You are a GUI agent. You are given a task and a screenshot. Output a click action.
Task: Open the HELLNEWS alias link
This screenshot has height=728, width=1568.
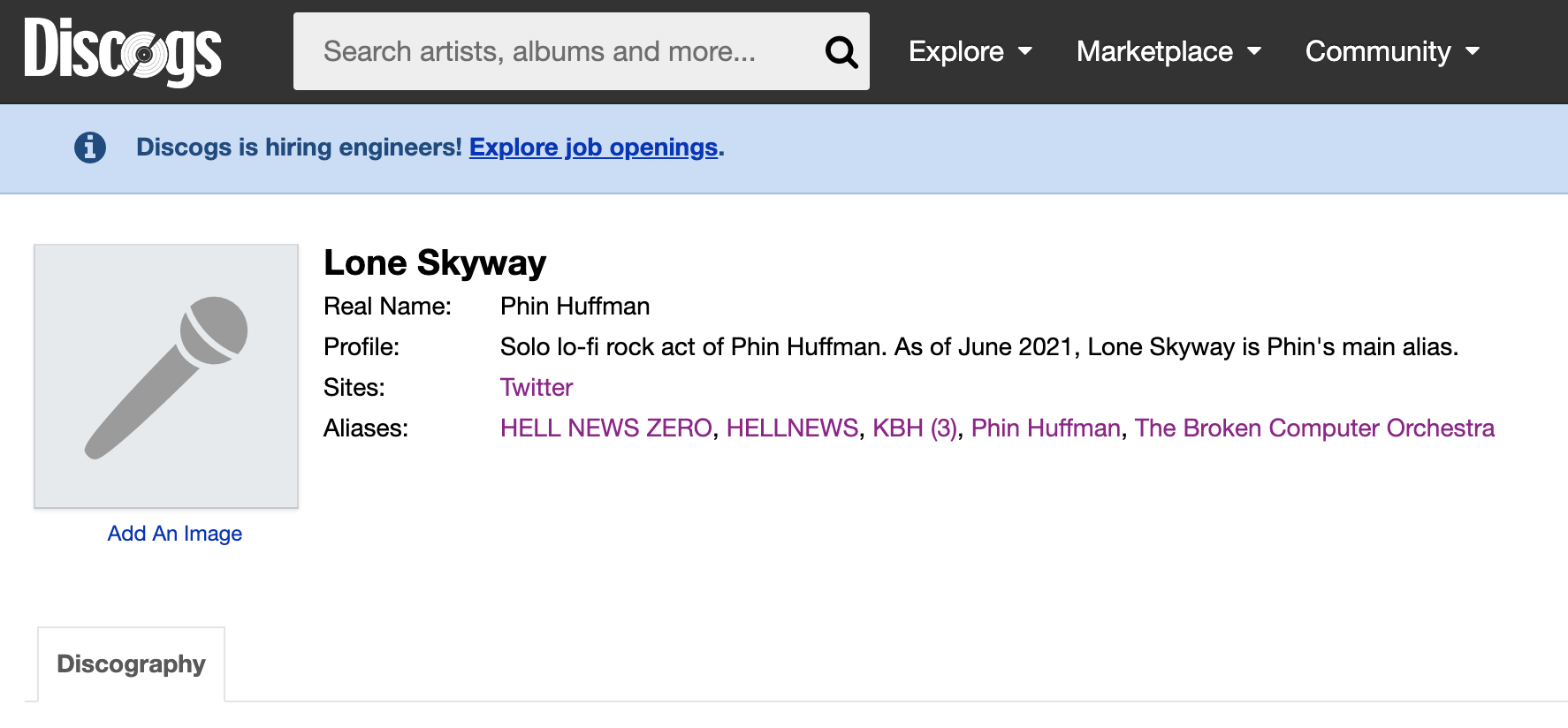coord(792,428)
